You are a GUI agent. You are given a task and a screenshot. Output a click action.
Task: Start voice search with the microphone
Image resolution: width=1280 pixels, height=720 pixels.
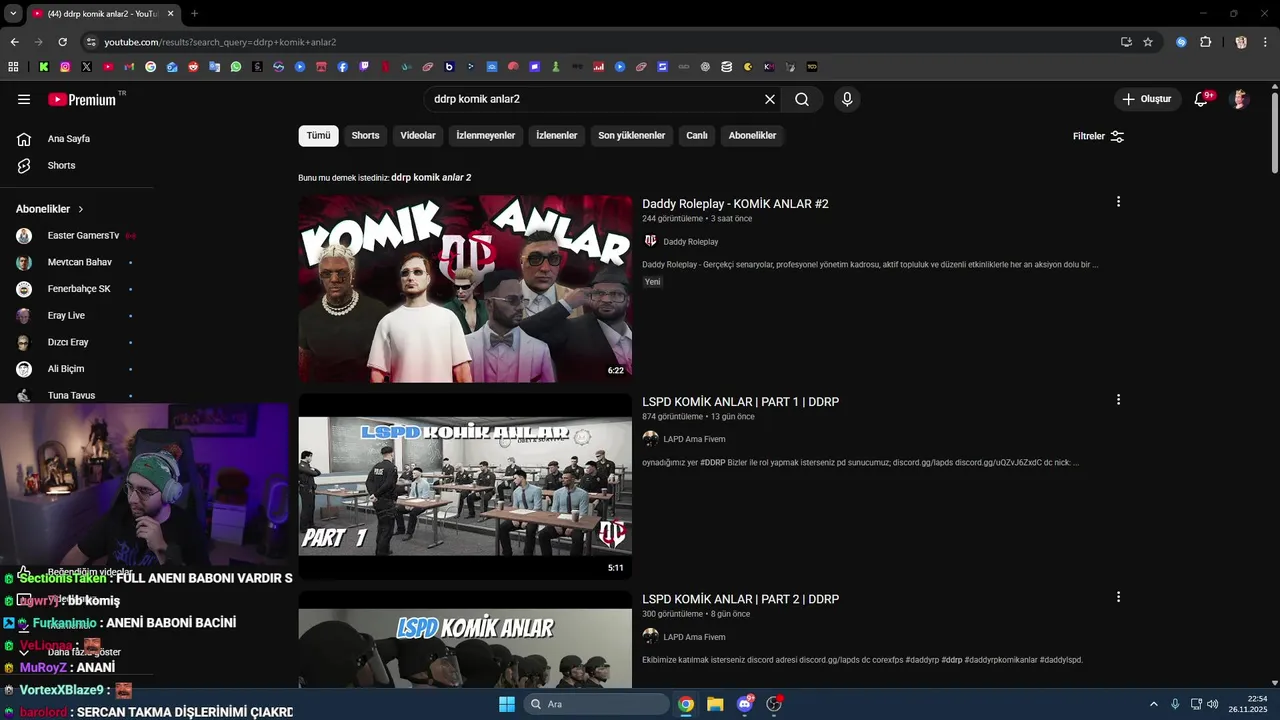tap(847, 99)
